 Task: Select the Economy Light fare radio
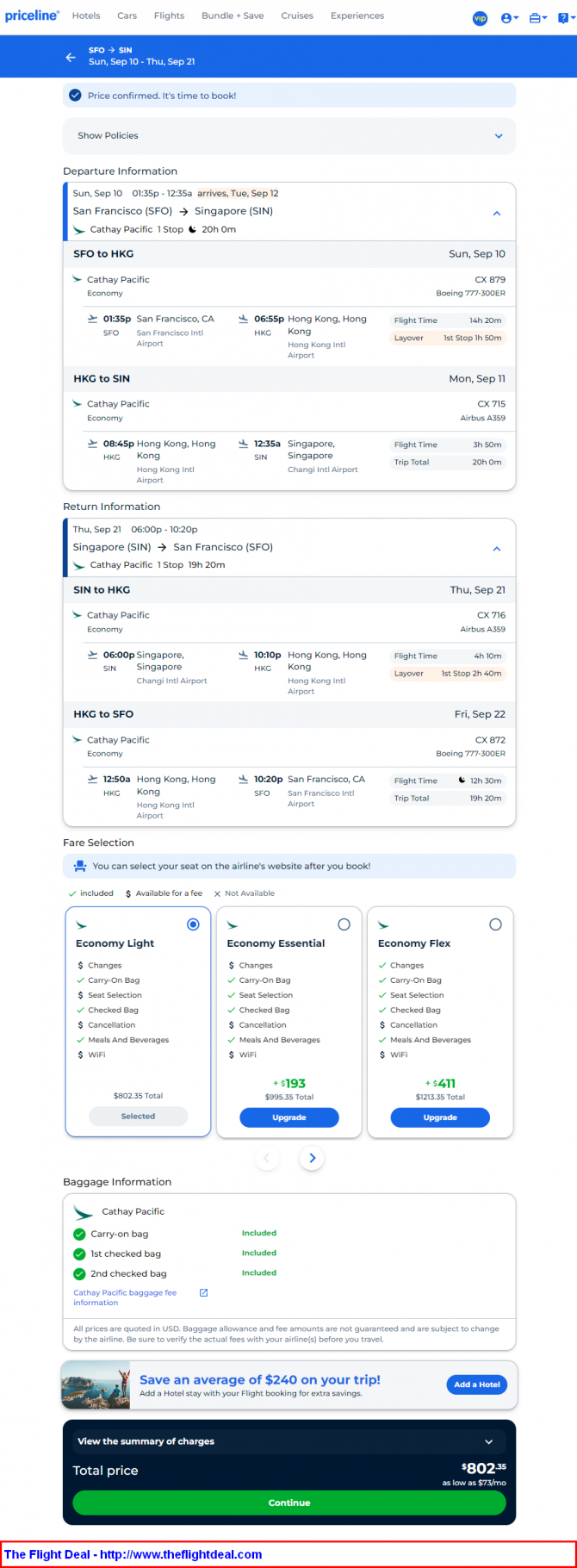[x=193, y=924]
